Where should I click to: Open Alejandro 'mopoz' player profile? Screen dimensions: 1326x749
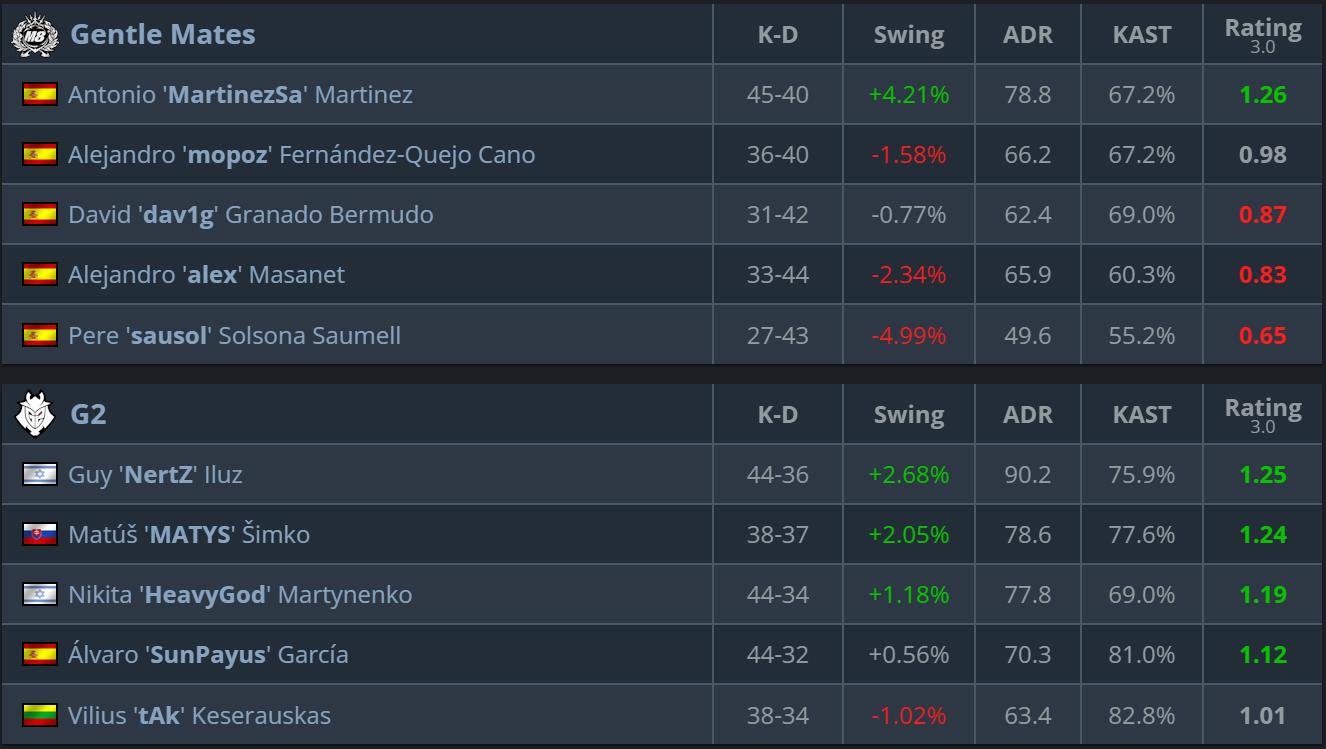[x=301, y=155]
